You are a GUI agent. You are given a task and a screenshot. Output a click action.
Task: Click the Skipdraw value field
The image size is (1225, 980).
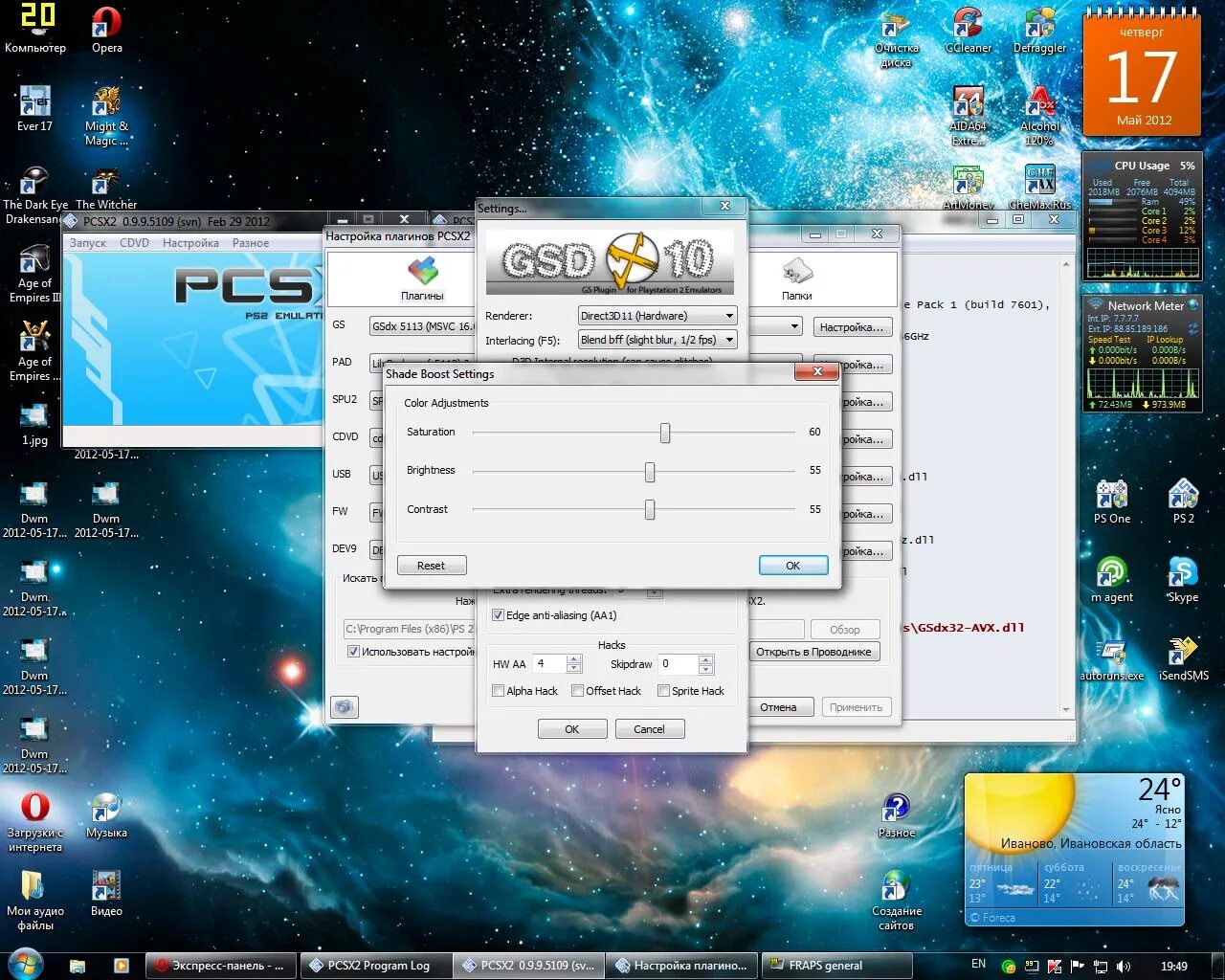coord(679,663)
